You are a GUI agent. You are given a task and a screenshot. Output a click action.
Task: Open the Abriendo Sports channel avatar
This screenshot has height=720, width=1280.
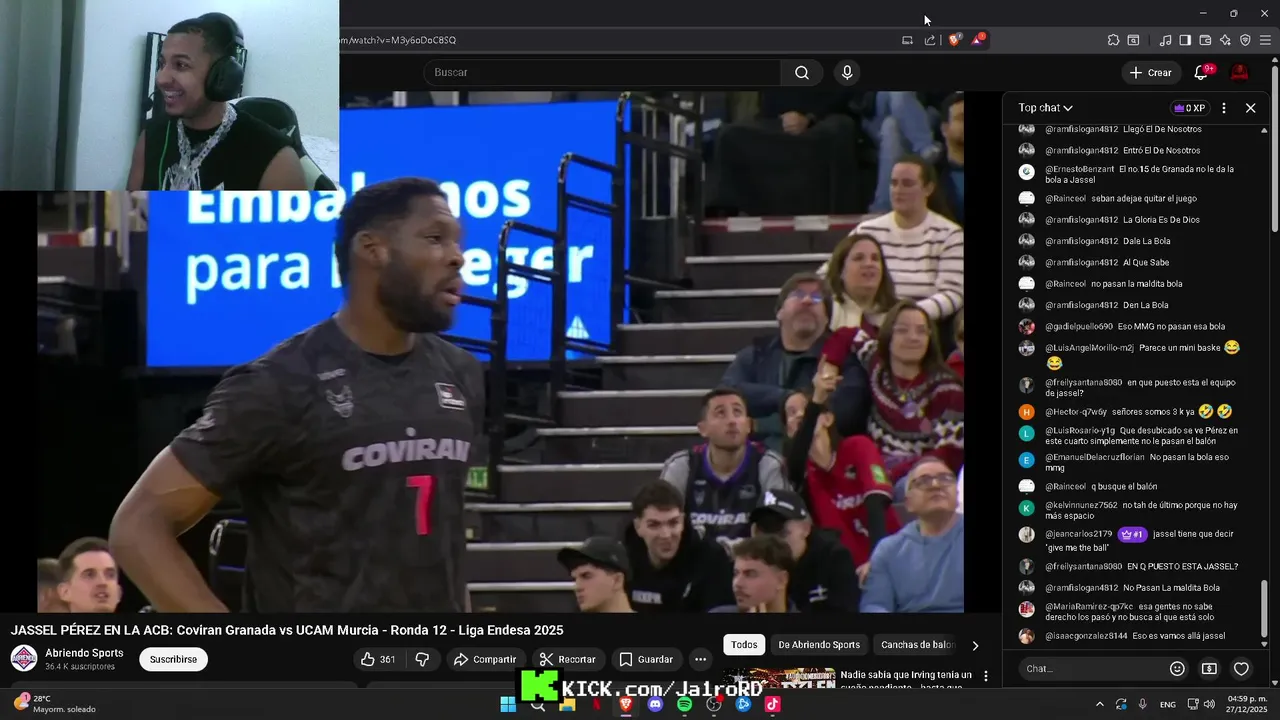[24, 658]
